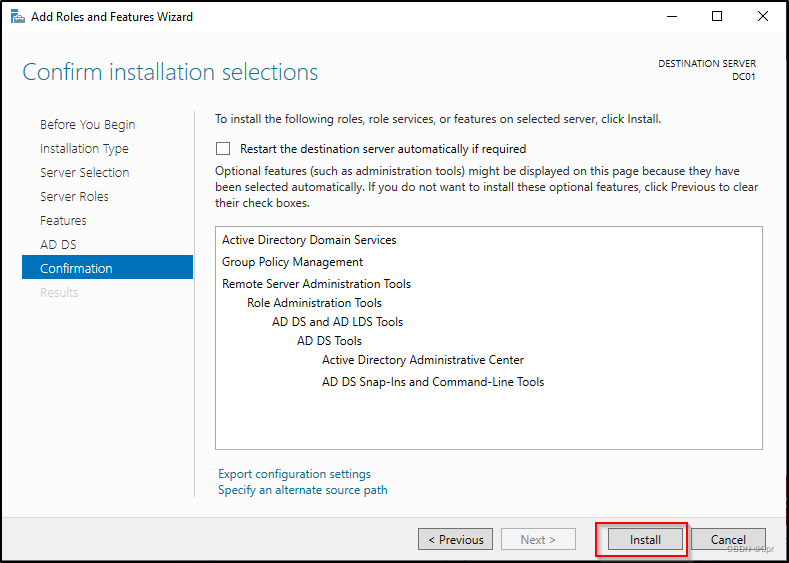Click the Confirm installation selections heading
Screen dimensions: 789x563
[x=170, y=72]
